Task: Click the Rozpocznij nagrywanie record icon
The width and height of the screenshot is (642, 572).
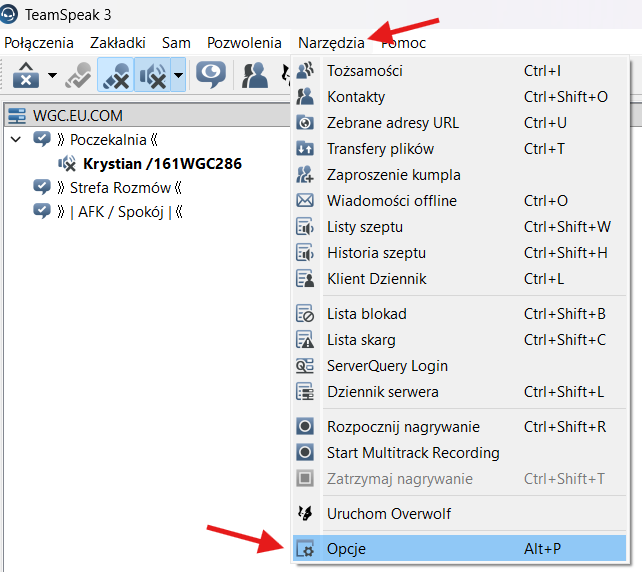Action: [x=306, y=427]
